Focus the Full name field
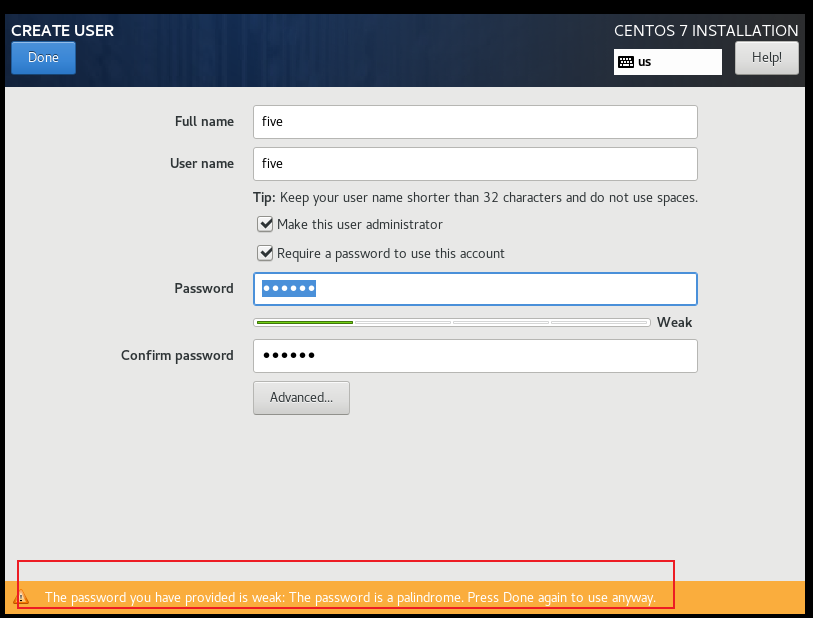 pos(475,122)
